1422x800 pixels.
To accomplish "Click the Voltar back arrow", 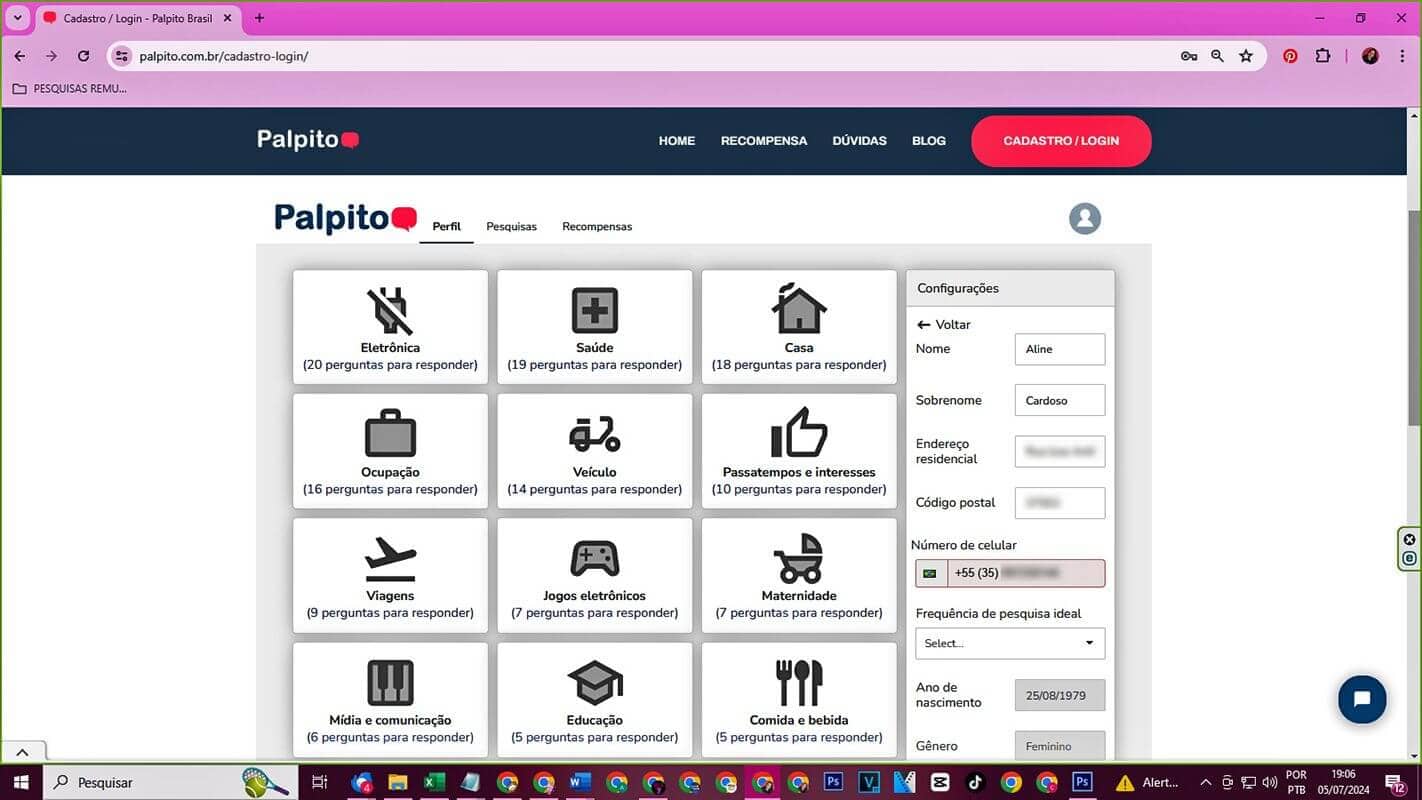I will pyautogui.click(x=943, y=325).
